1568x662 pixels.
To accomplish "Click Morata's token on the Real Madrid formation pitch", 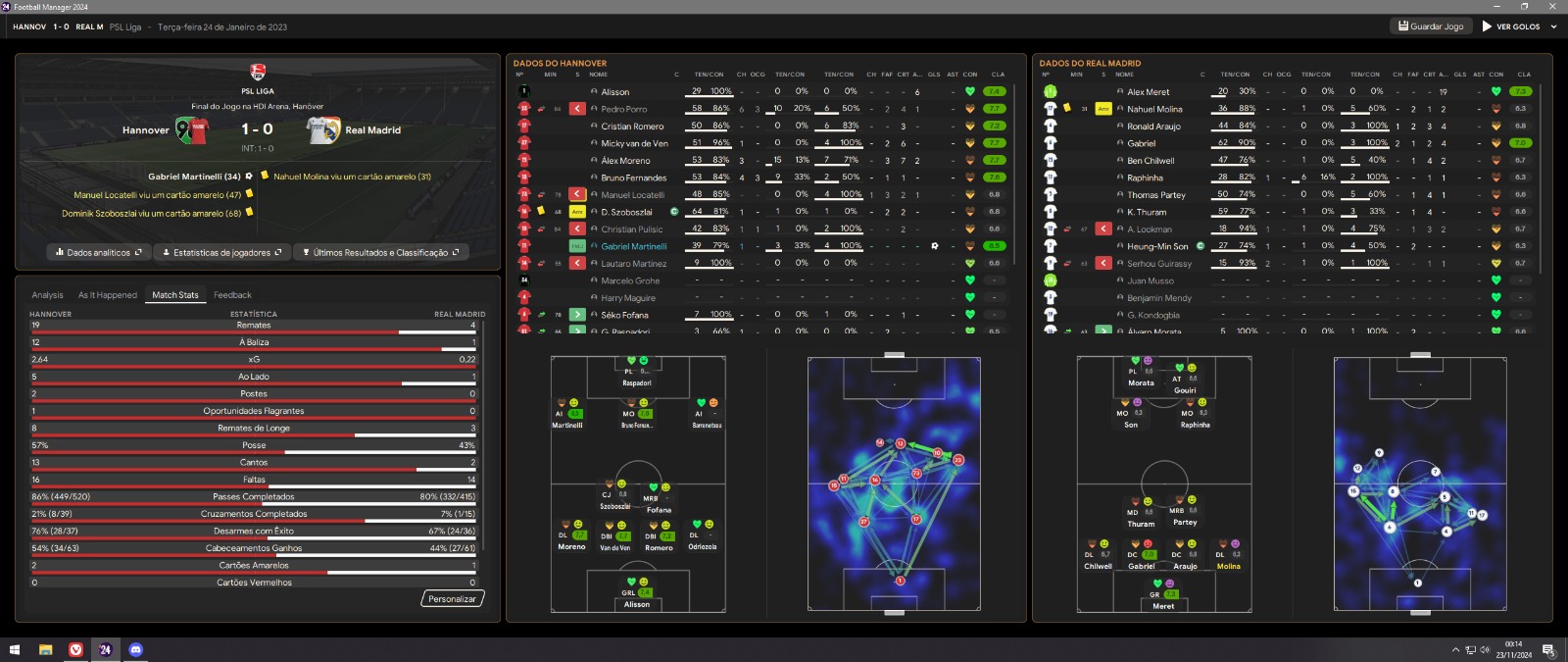I will [x=1141, y=372].
